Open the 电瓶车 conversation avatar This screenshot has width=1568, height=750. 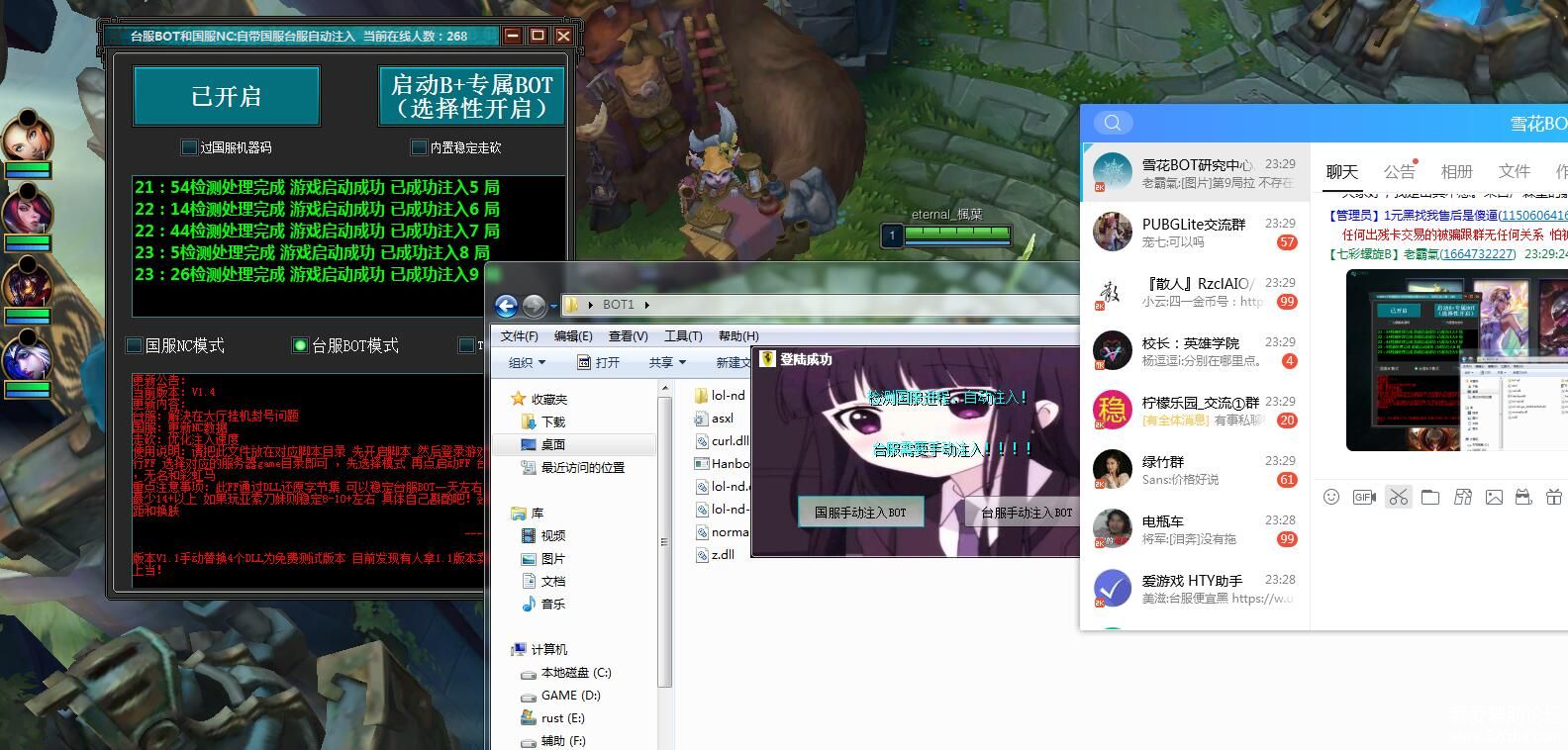(1112, 528)
